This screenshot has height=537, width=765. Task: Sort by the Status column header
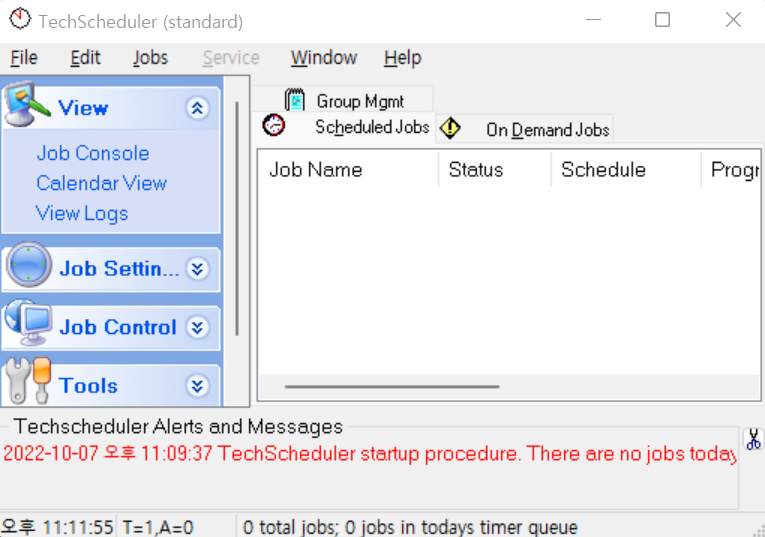click(x=495, y=169)
